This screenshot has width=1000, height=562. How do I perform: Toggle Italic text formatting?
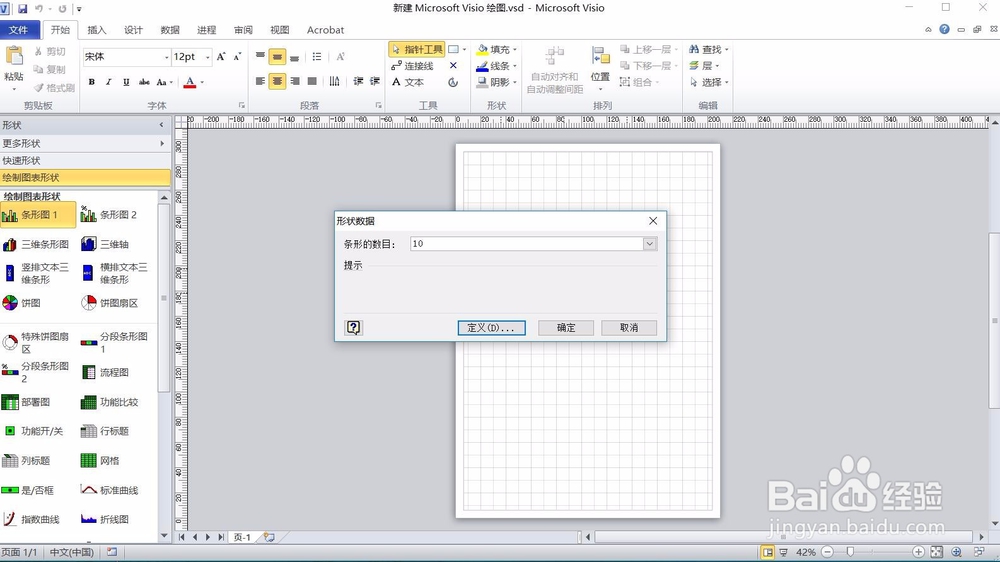[108, 82]
